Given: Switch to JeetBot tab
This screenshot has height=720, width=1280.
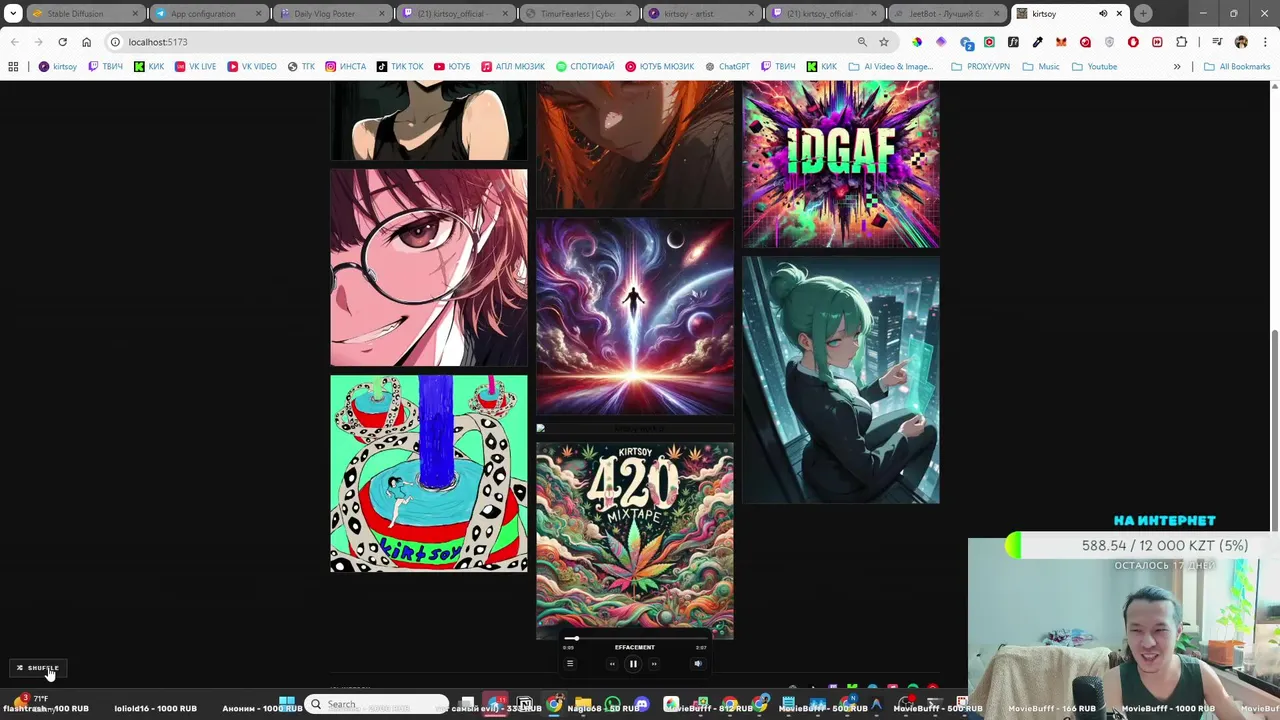Looking at the screenshot, I should 947,14.
